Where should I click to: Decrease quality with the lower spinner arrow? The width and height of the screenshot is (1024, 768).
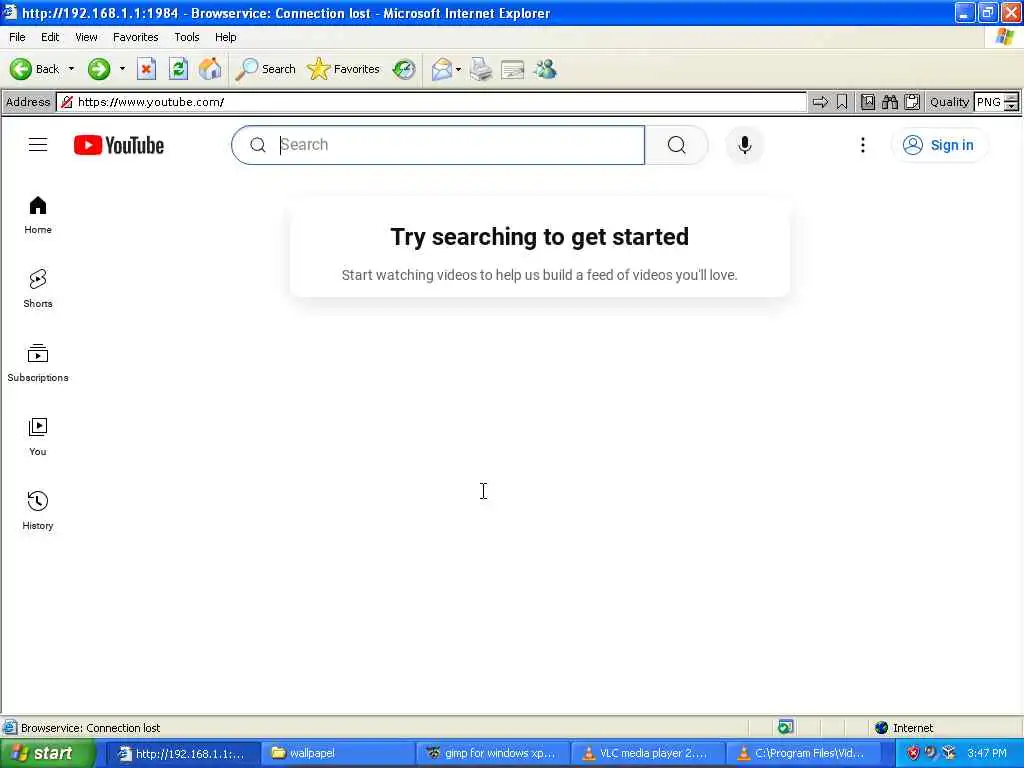tap(1011, 106)
